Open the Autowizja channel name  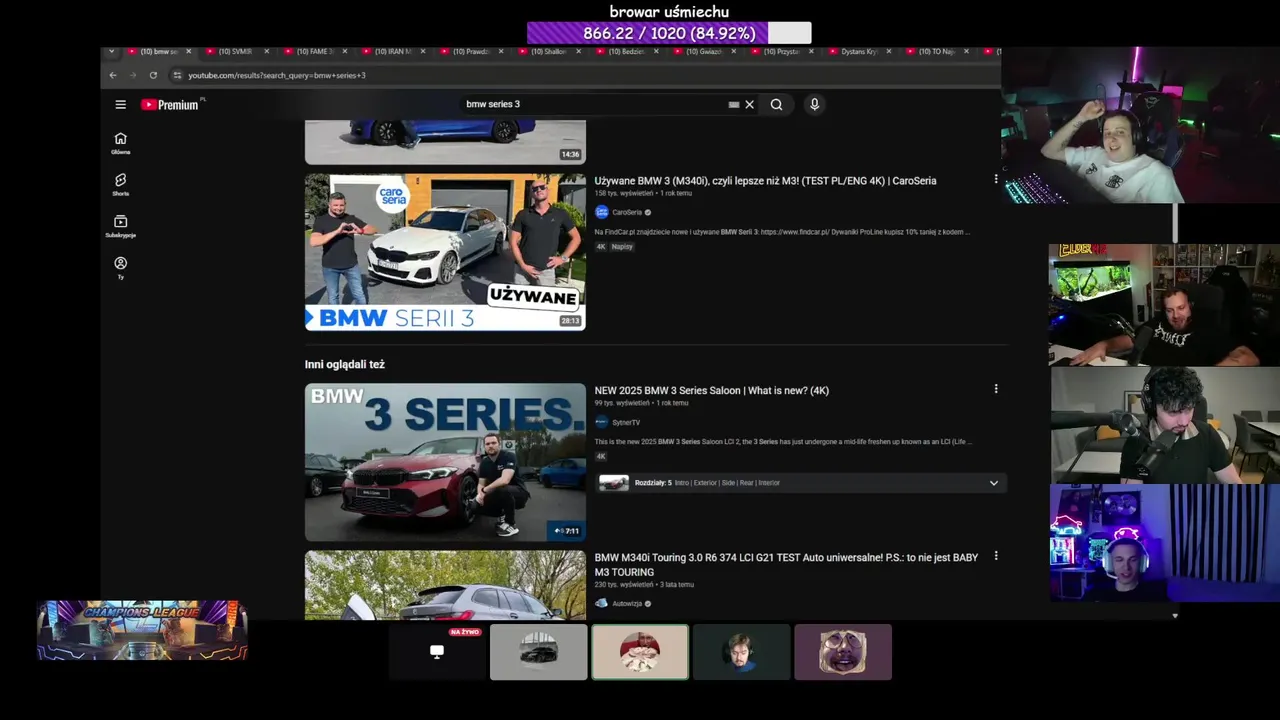coord(627,603)
